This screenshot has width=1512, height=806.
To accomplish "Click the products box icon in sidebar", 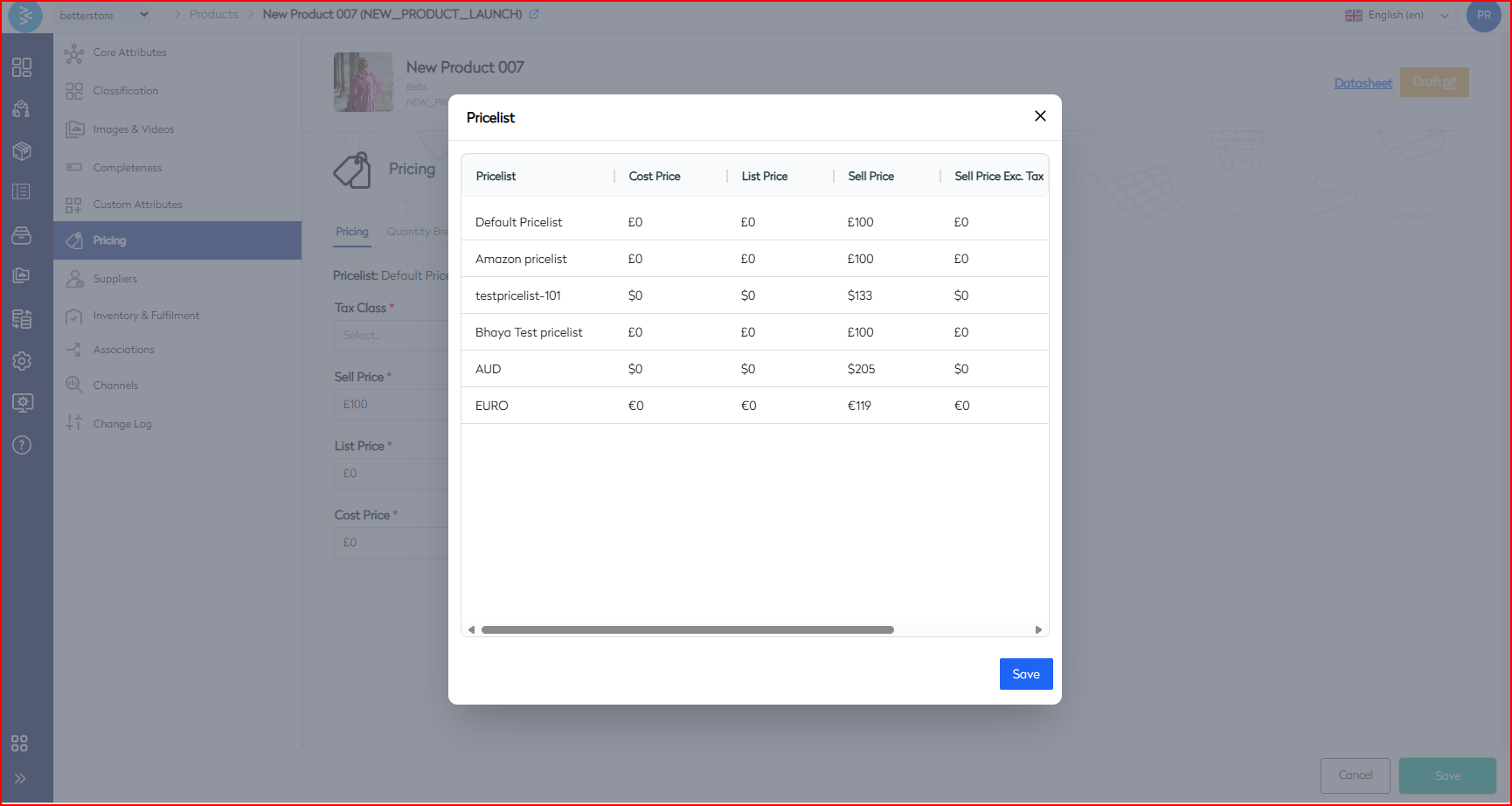I will pyautogui.click(x=22, y=151).
